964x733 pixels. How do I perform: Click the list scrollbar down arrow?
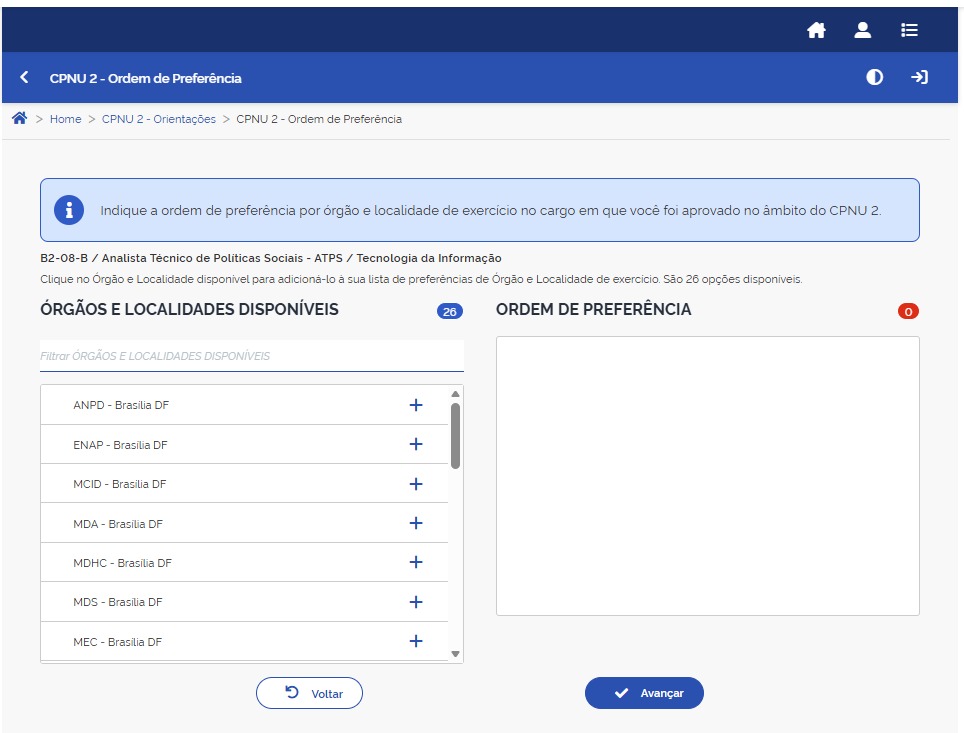[456, 654]
